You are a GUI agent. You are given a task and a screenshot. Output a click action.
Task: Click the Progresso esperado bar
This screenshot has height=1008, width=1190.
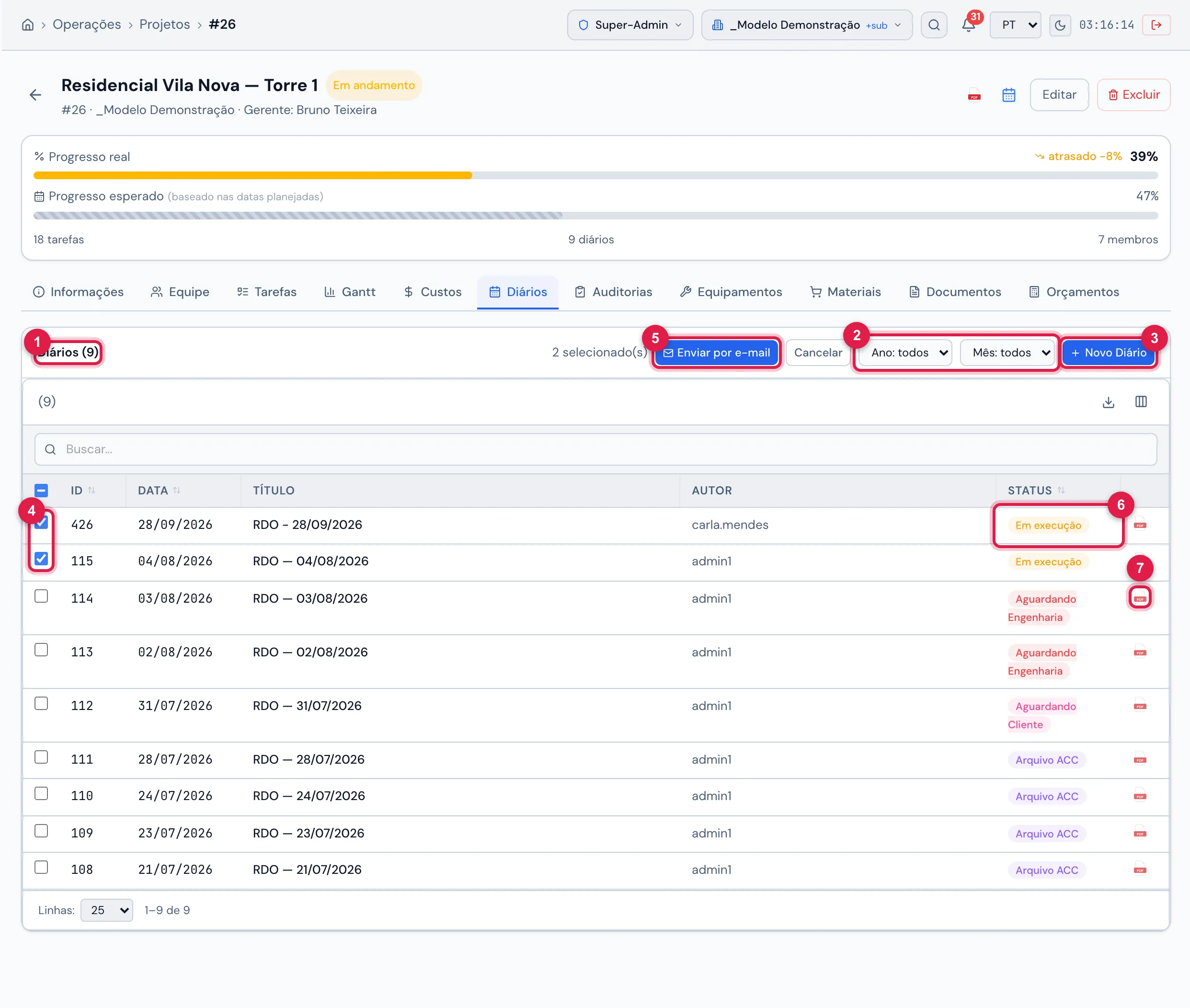(595, 216)
